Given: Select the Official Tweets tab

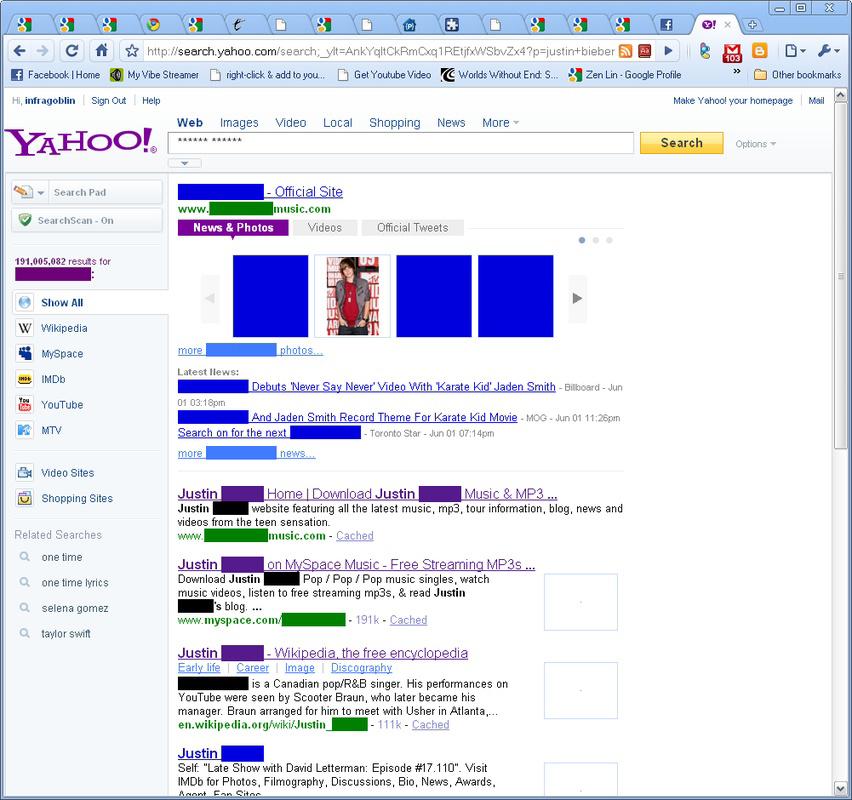Looking at the screenshot, I should pyautogui.click(x=412, y=228).
